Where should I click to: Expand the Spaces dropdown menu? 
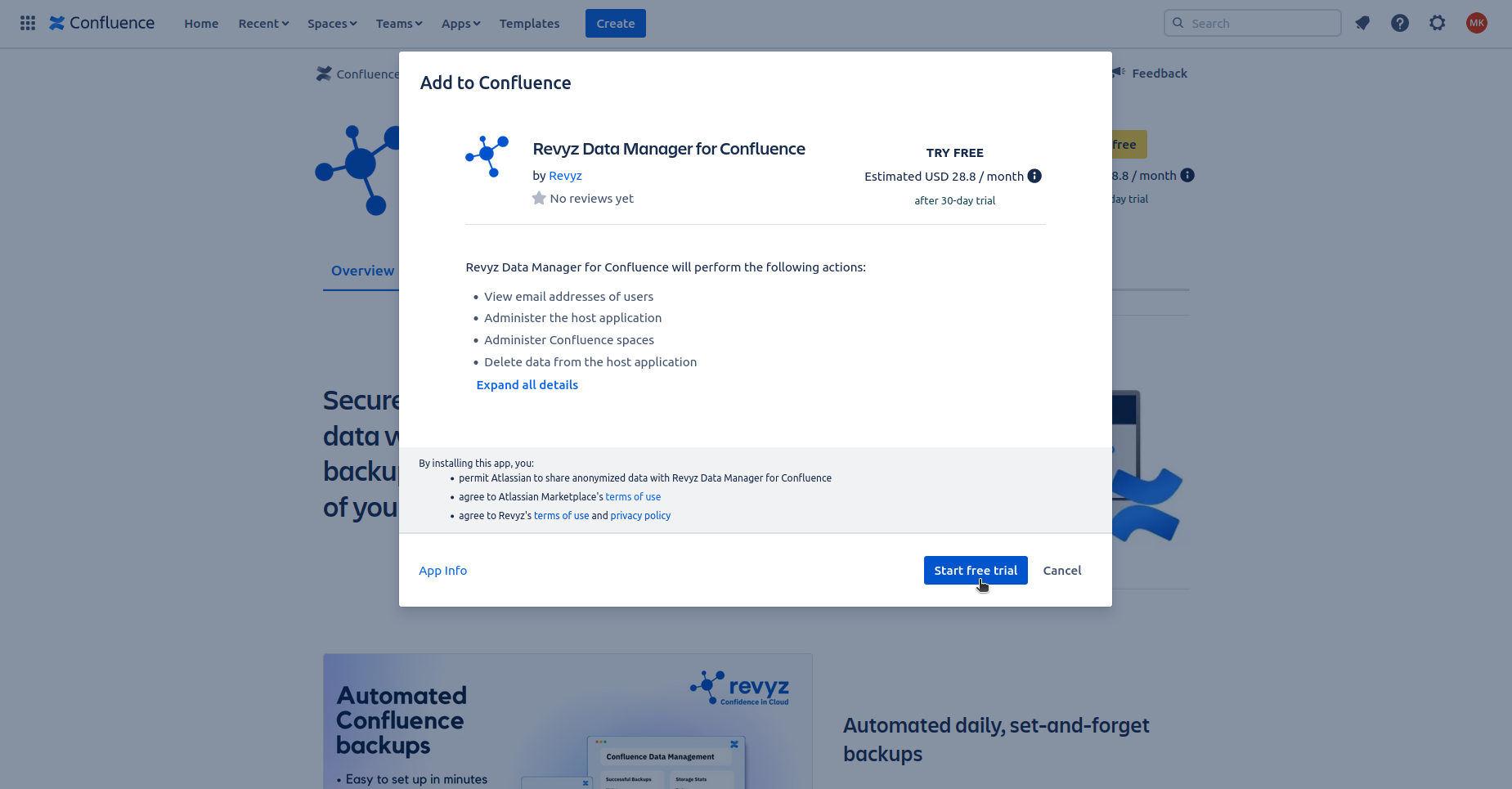point(332,24)
